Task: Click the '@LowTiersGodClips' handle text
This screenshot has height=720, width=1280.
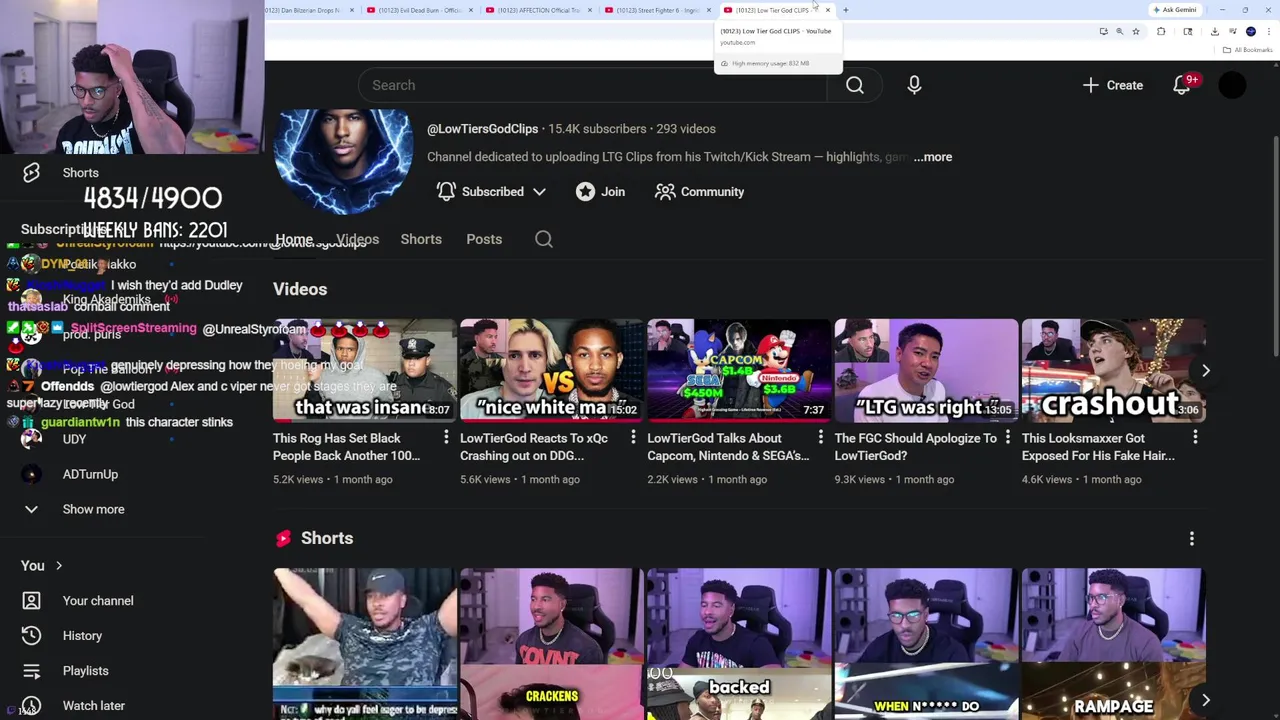Action: 482,129
